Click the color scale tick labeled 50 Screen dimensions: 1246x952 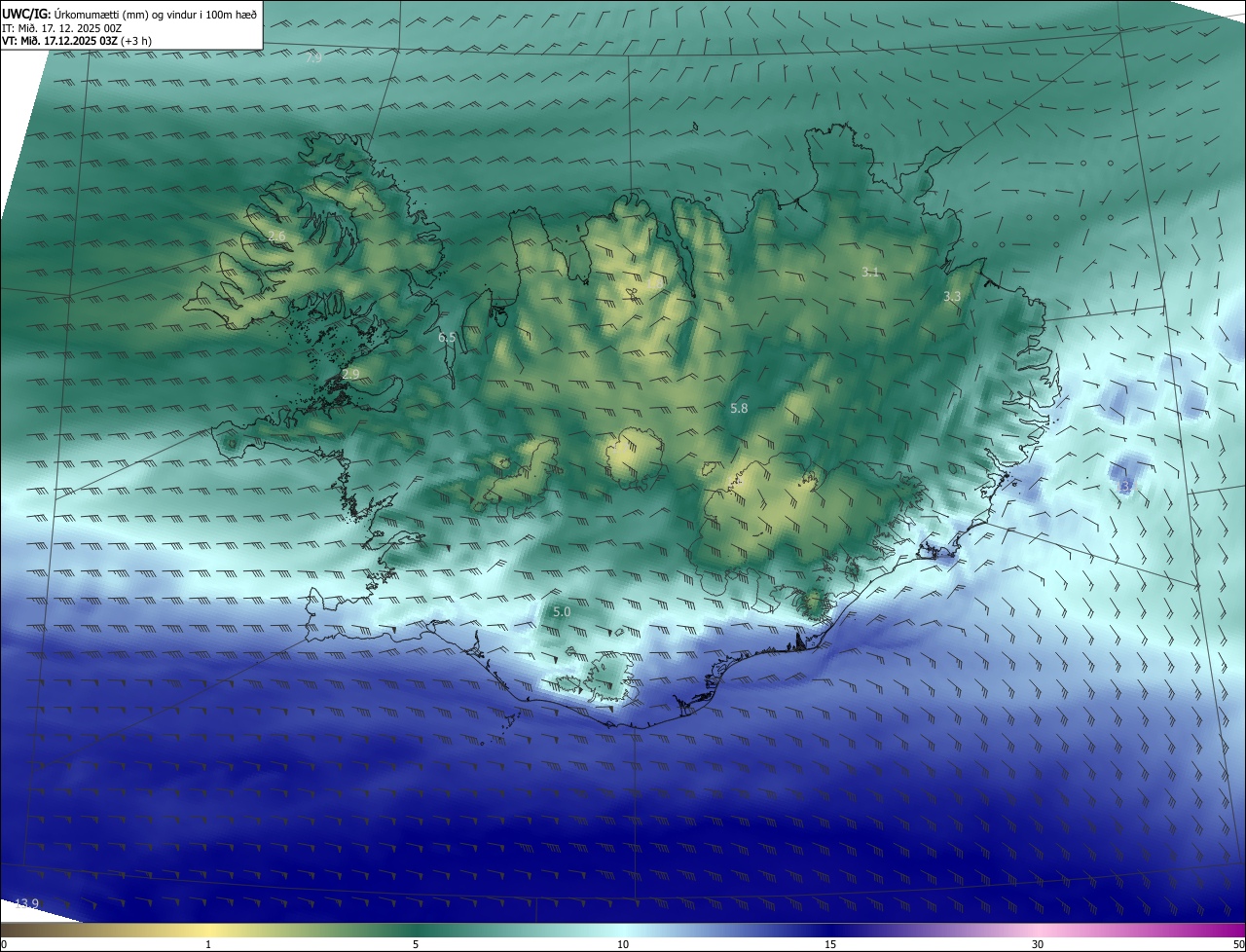(1238, 944)
